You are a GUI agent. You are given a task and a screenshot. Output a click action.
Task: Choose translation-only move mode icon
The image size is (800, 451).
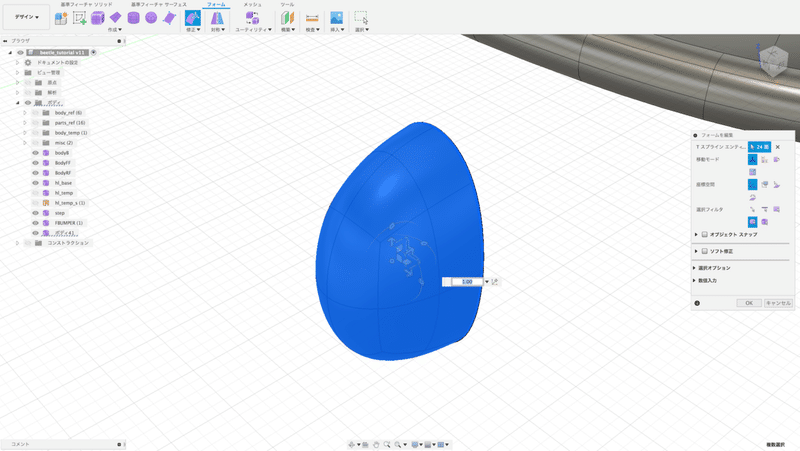tap(764, 160)
